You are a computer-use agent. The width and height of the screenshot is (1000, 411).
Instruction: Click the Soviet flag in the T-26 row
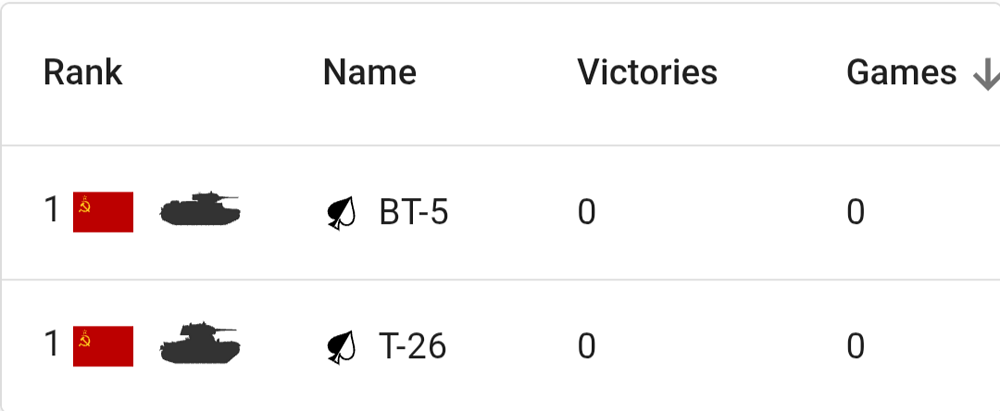pos(103,346)
